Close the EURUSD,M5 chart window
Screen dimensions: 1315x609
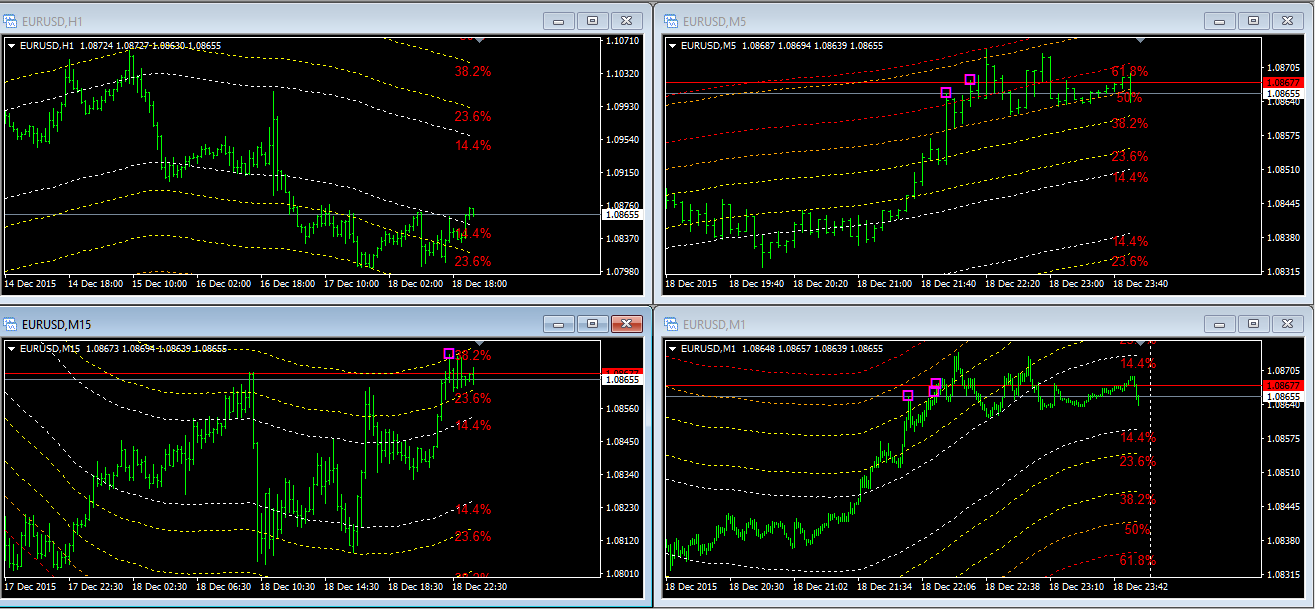click(x=1286, y=20)
